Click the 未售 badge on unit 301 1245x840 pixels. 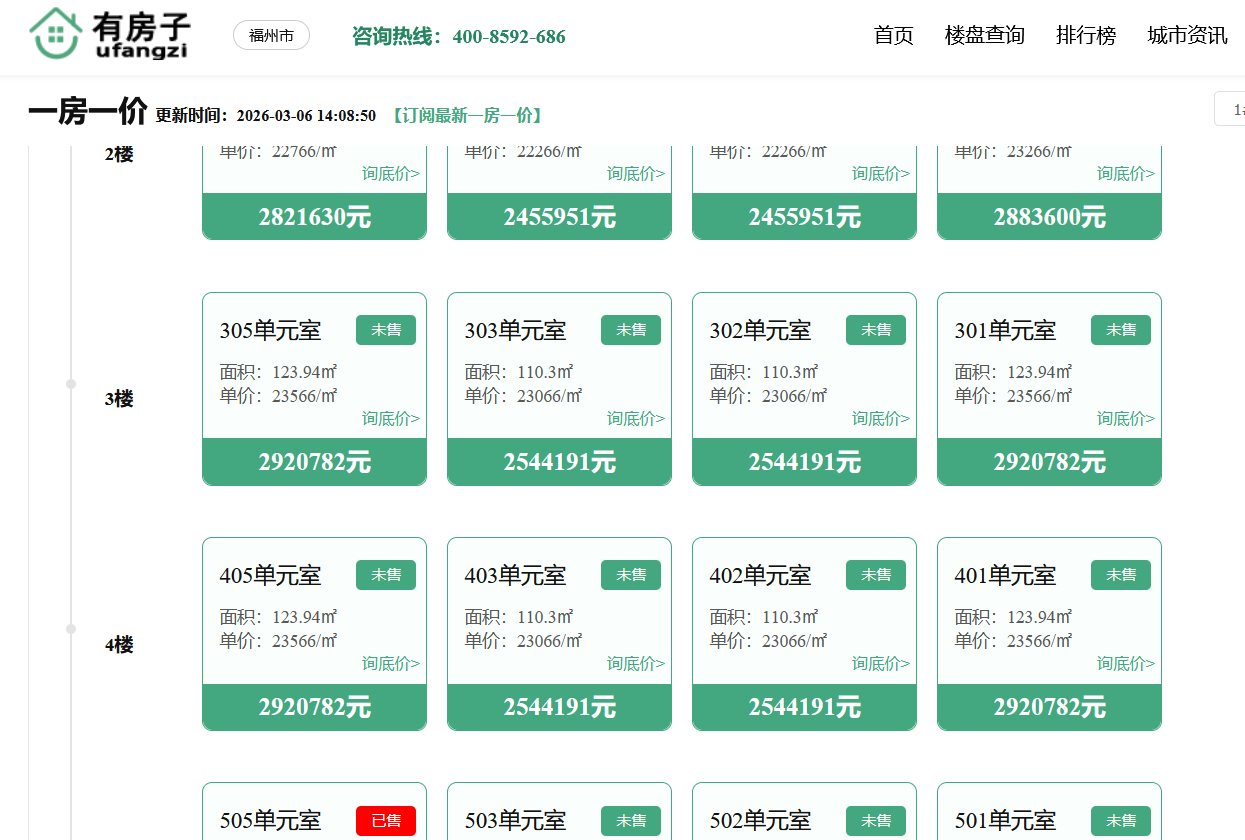point(1120,330)
